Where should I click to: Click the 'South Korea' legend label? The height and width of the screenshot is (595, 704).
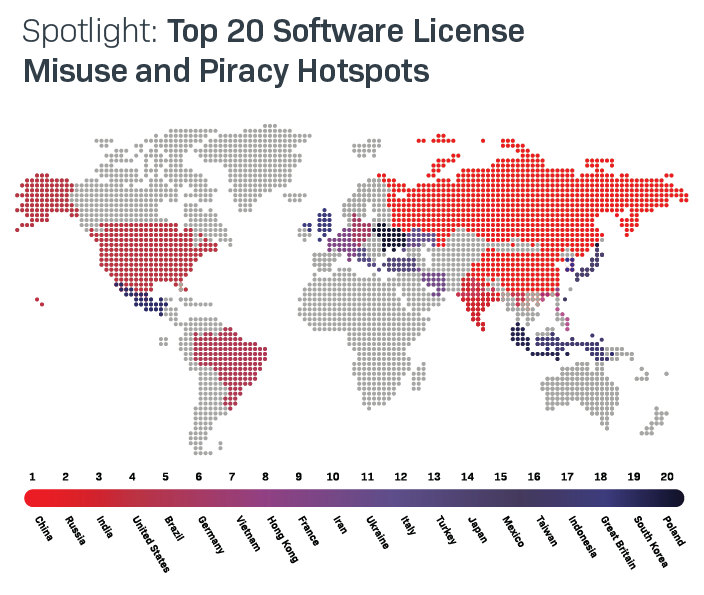pyautogui.click(x=651, y=541)
